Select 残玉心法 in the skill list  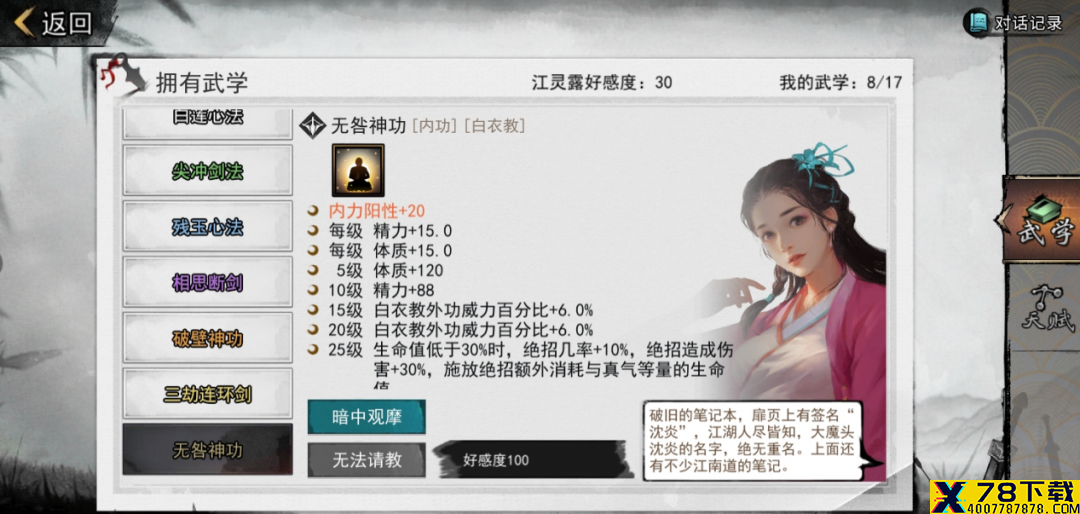(x=207, y=226)
